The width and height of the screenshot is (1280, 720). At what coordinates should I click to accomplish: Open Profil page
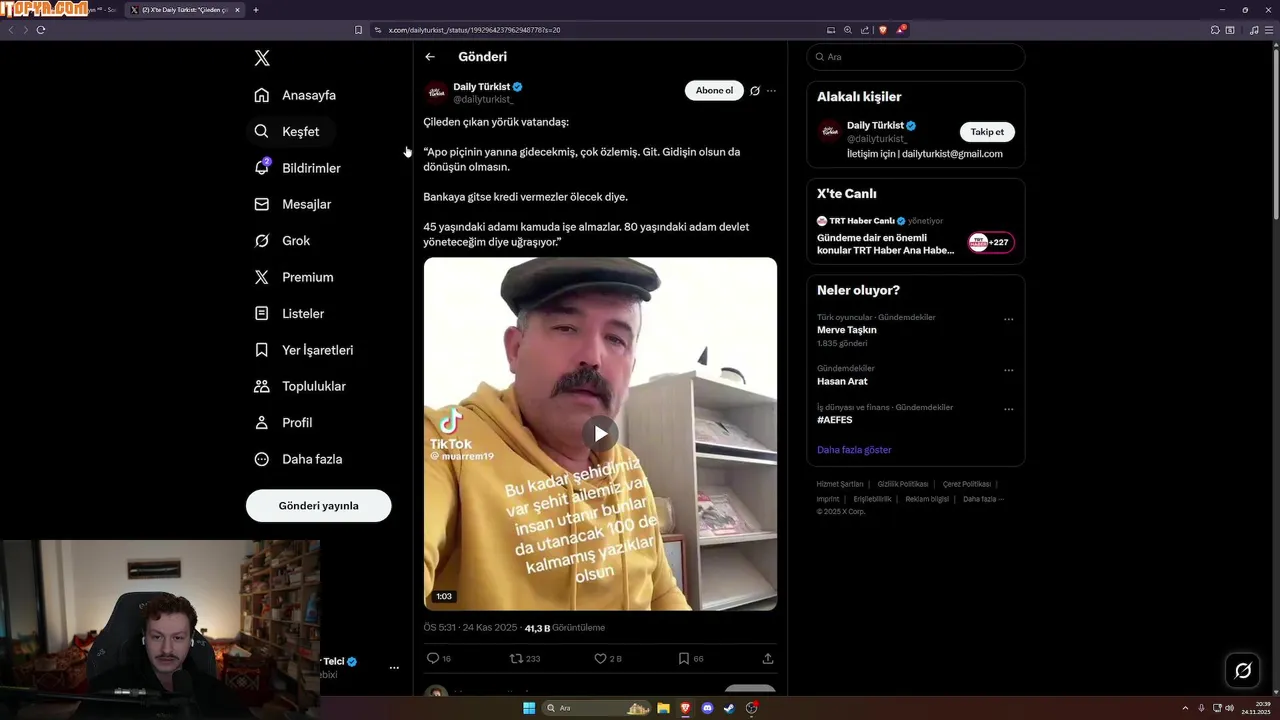pyautogui.click(x=284, y=423)
